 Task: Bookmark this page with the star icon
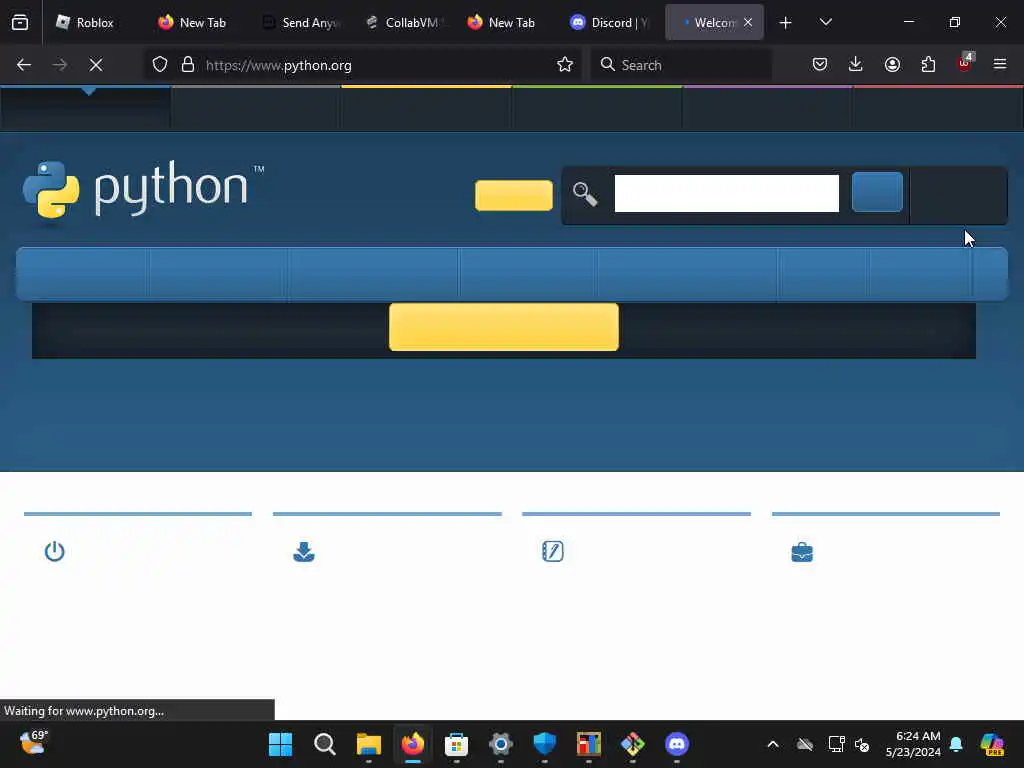coord(565,65)
